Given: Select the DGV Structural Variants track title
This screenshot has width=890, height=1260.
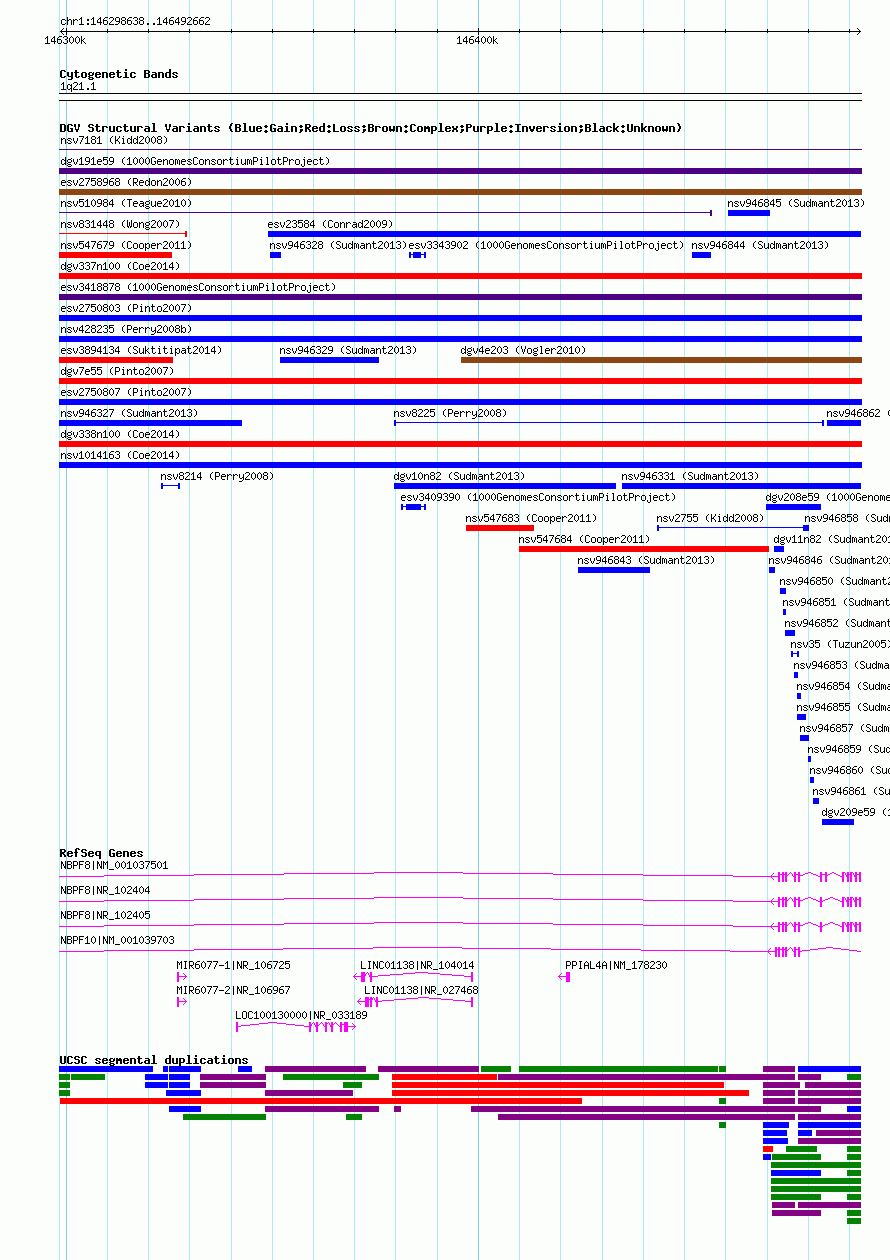Looking at the screenshot, I should click(x=371, y=128).
